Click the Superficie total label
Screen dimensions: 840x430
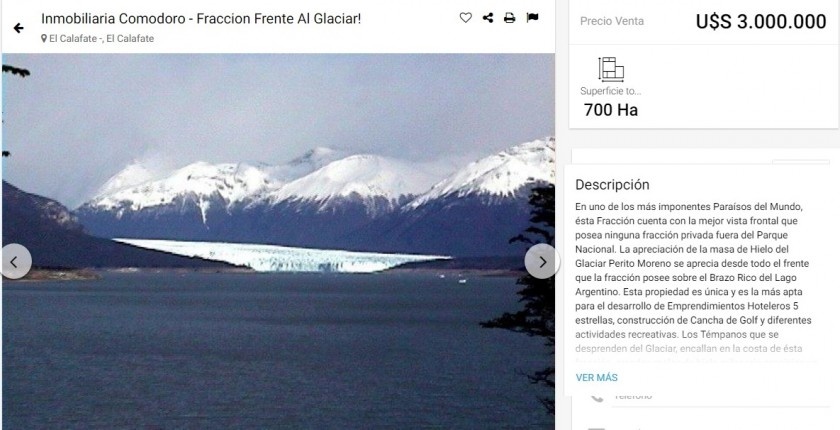point(610,92)
